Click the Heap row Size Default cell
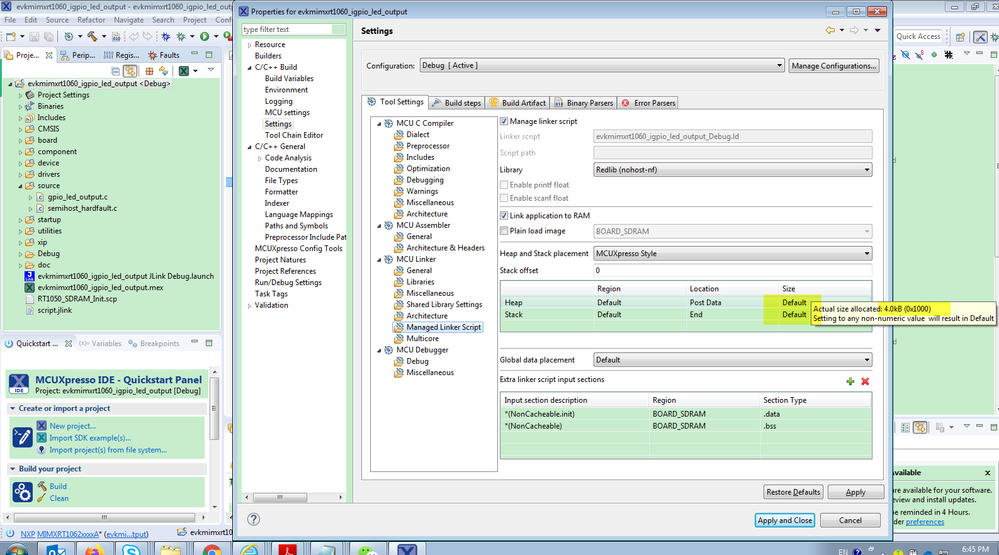The height and width of the screenshot is (555, 999). tap(794, 302)
